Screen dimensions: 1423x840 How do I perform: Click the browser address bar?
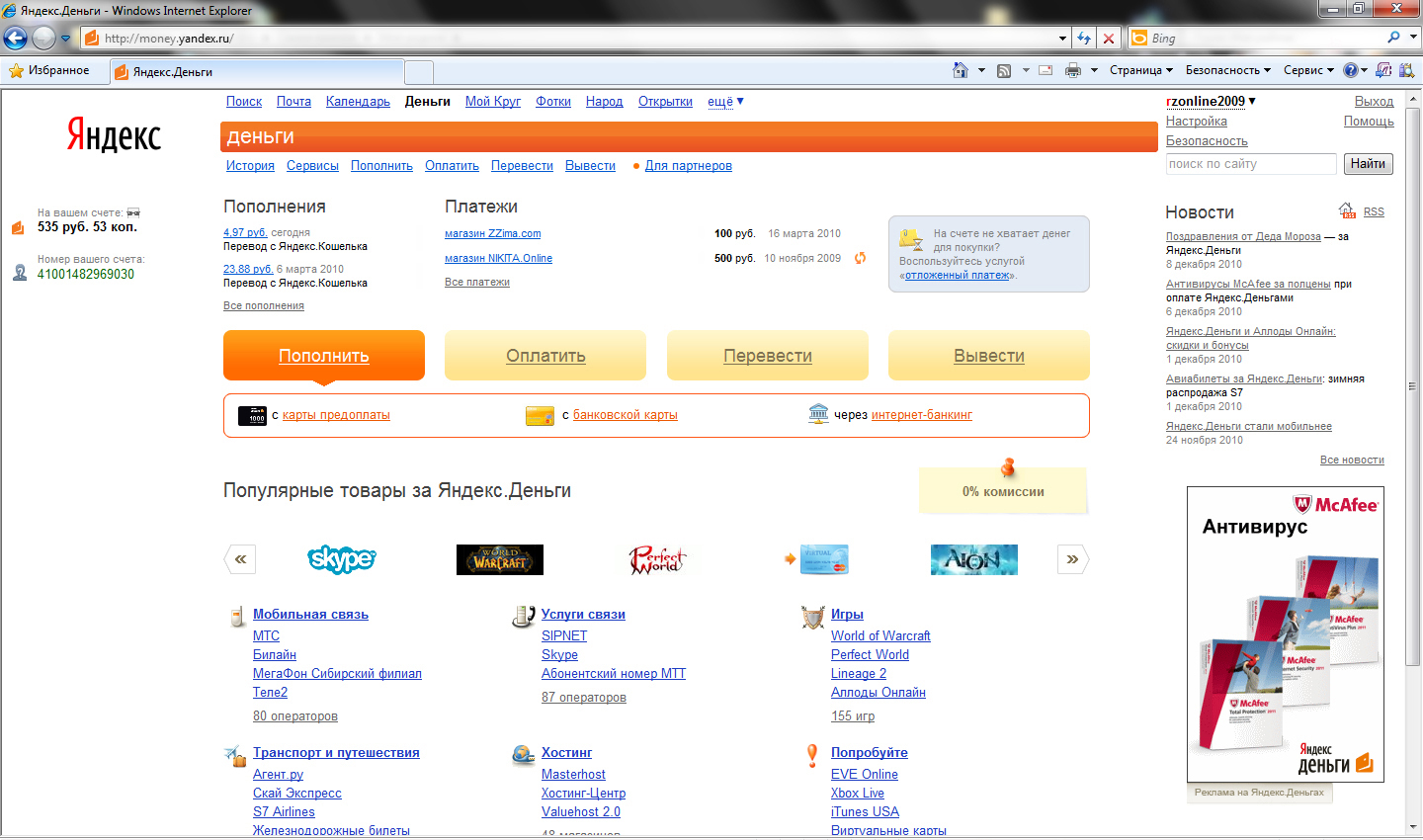tap(568, 39)
